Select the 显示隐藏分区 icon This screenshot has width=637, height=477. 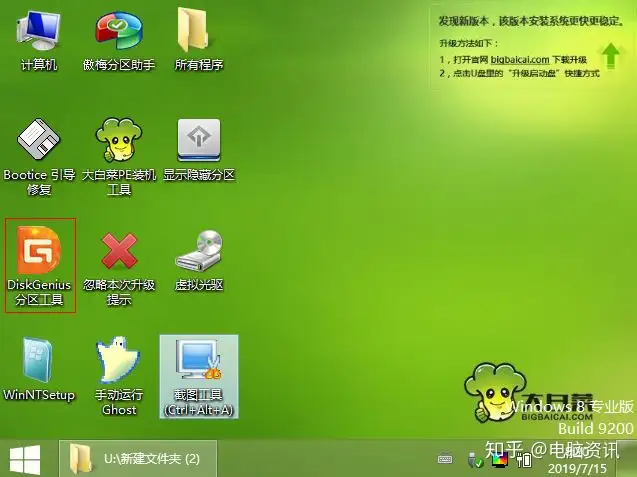[199, 150]
